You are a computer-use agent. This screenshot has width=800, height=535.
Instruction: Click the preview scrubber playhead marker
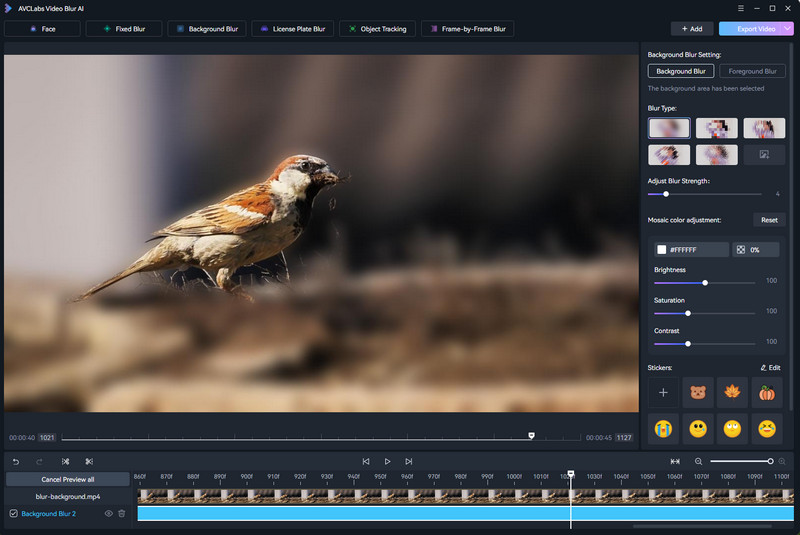point(531,436)
